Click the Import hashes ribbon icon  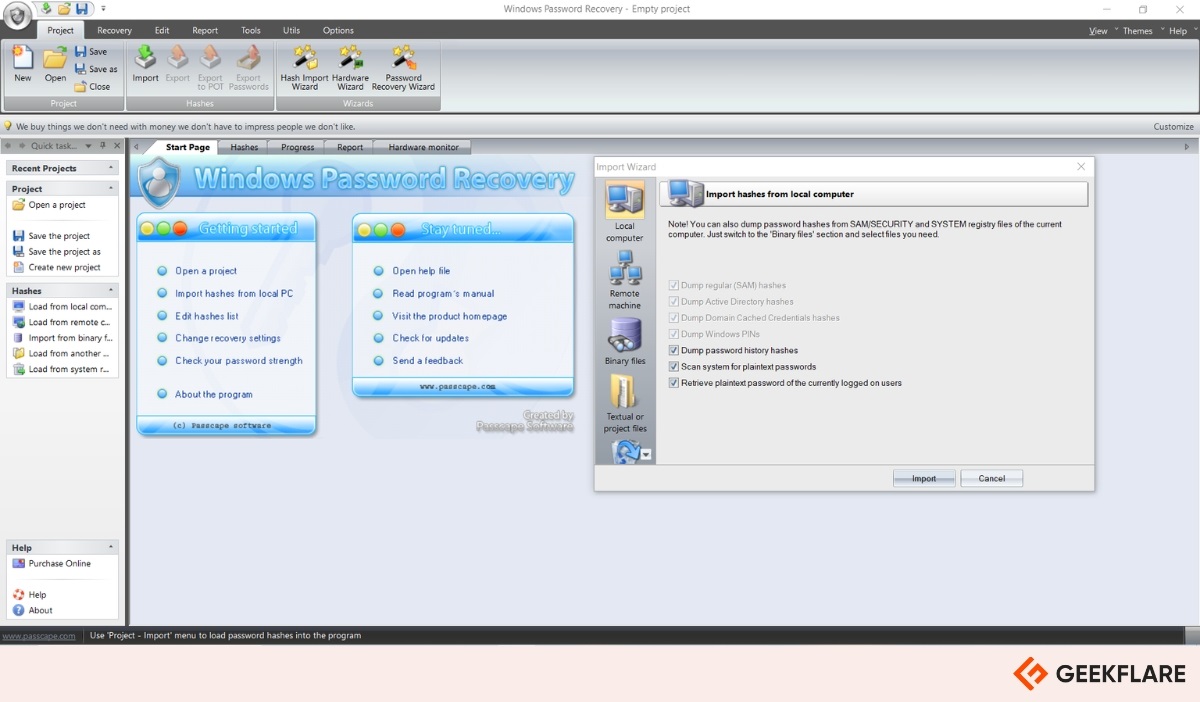[x=146, y=64]
